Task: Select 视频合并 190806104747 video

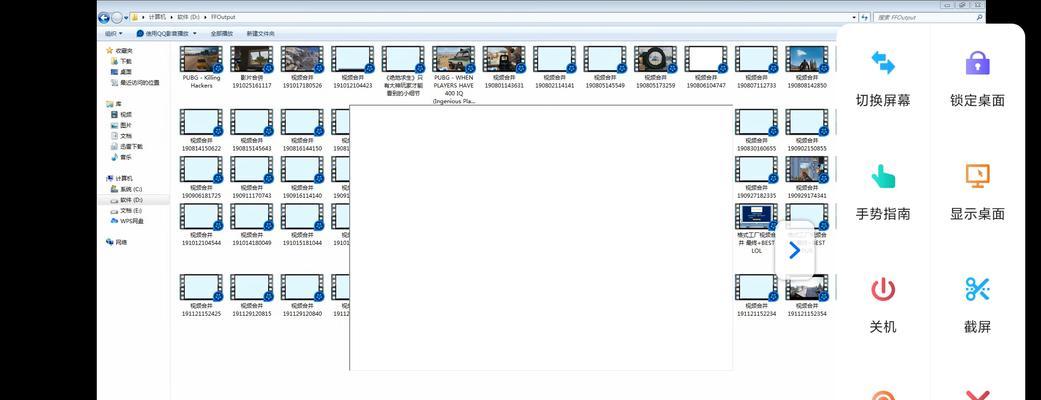Action: click(x=706, y=67)
